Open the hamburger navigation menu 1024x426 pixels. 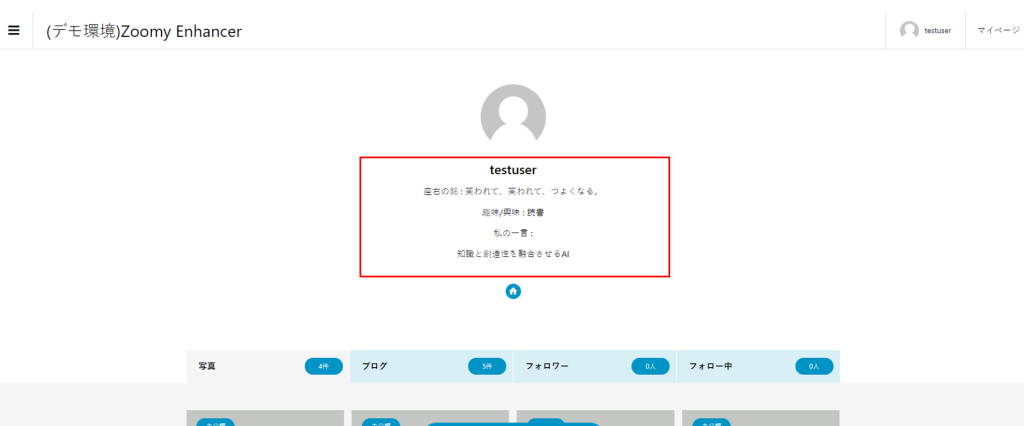[x=14, y=30]
